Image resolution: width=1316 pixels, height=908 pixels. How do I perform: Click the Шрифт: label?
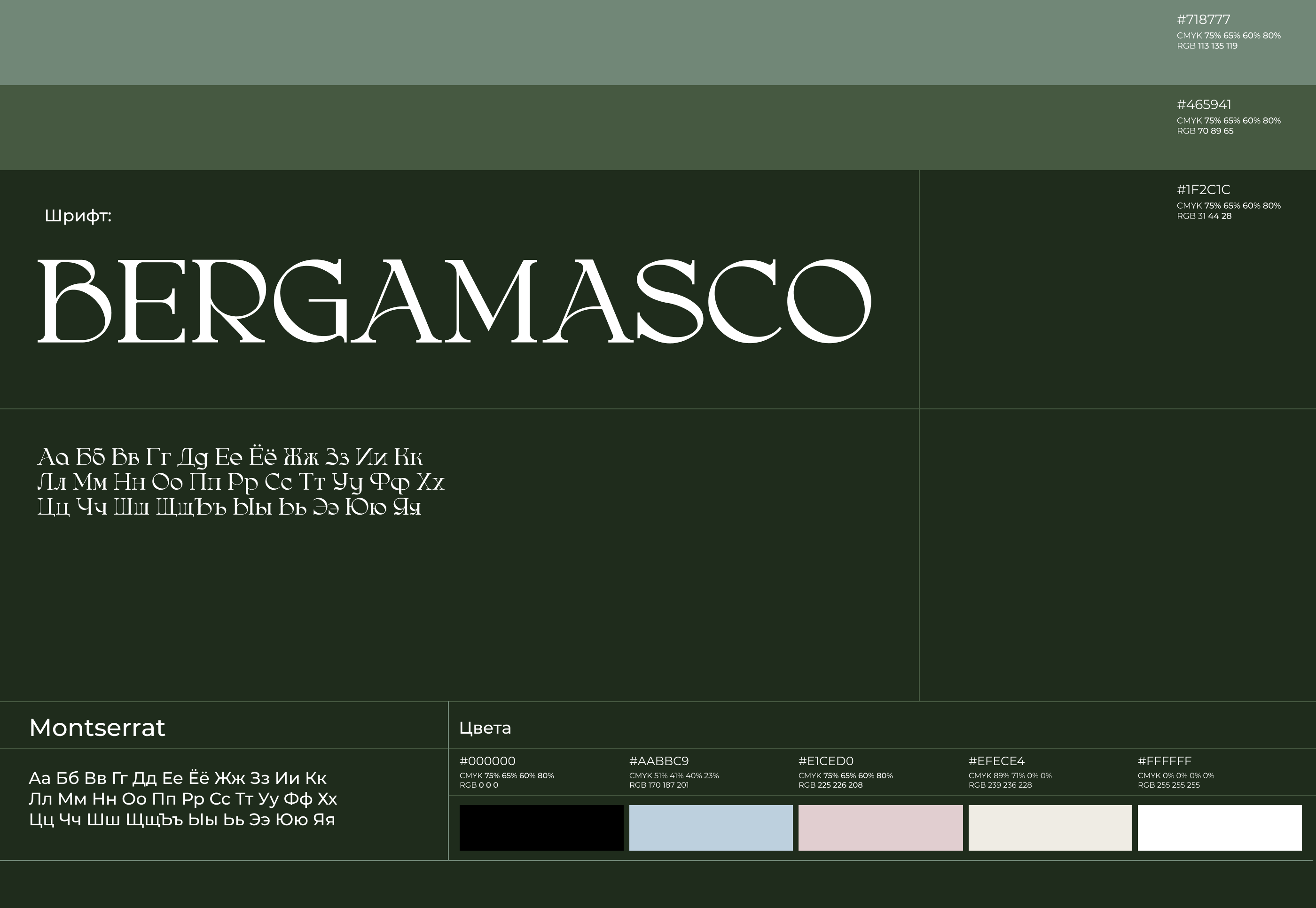pyautogui.click(x=78, y=216)
